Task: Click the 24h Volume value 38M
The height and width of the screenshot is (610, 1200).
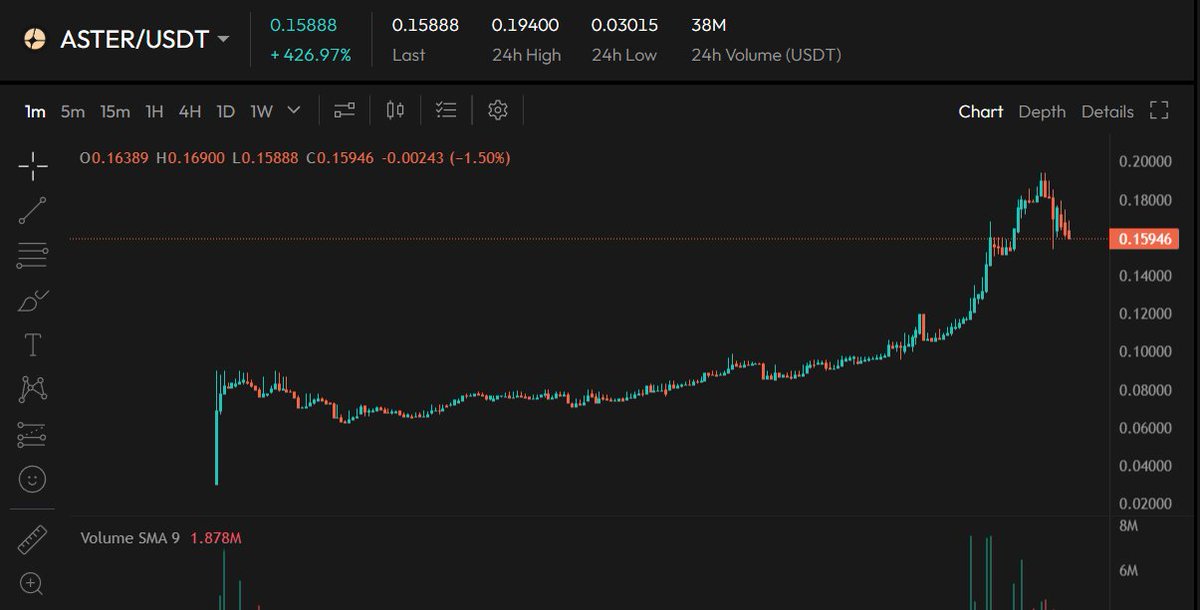Action: (x=708, y=25)
